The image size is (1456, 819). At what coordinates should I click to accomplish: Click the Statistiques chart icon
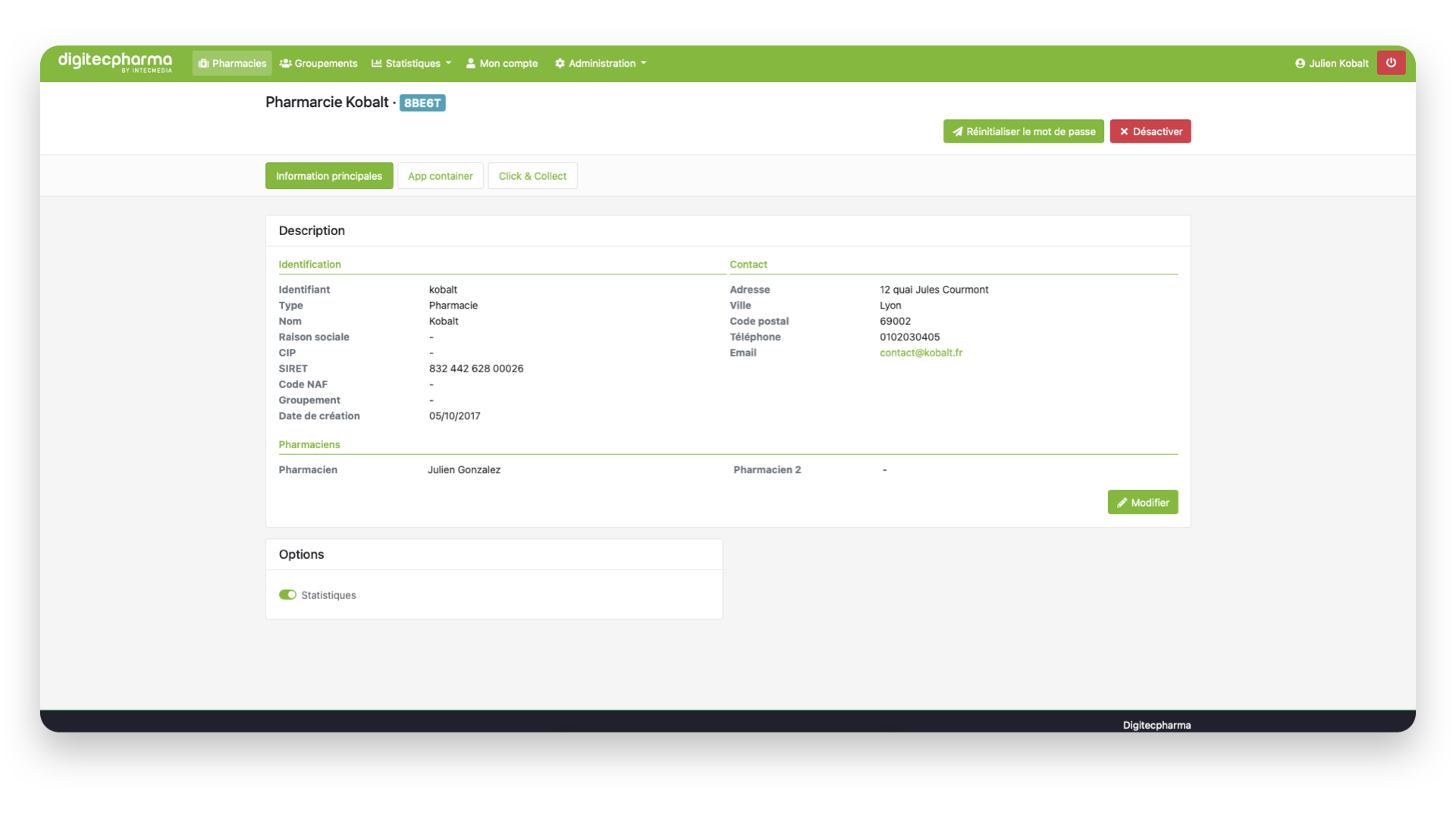[376, 64]
